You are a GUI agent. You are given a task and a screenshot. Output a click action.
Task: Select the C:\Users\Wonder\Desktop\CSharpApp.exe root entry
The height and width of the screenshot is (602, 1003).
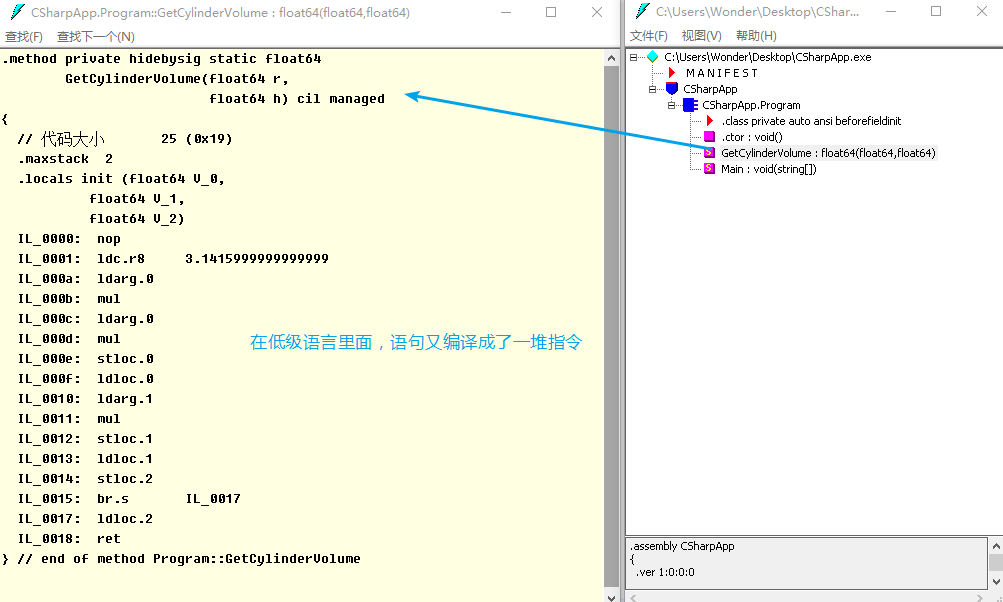tap(768, 57)
